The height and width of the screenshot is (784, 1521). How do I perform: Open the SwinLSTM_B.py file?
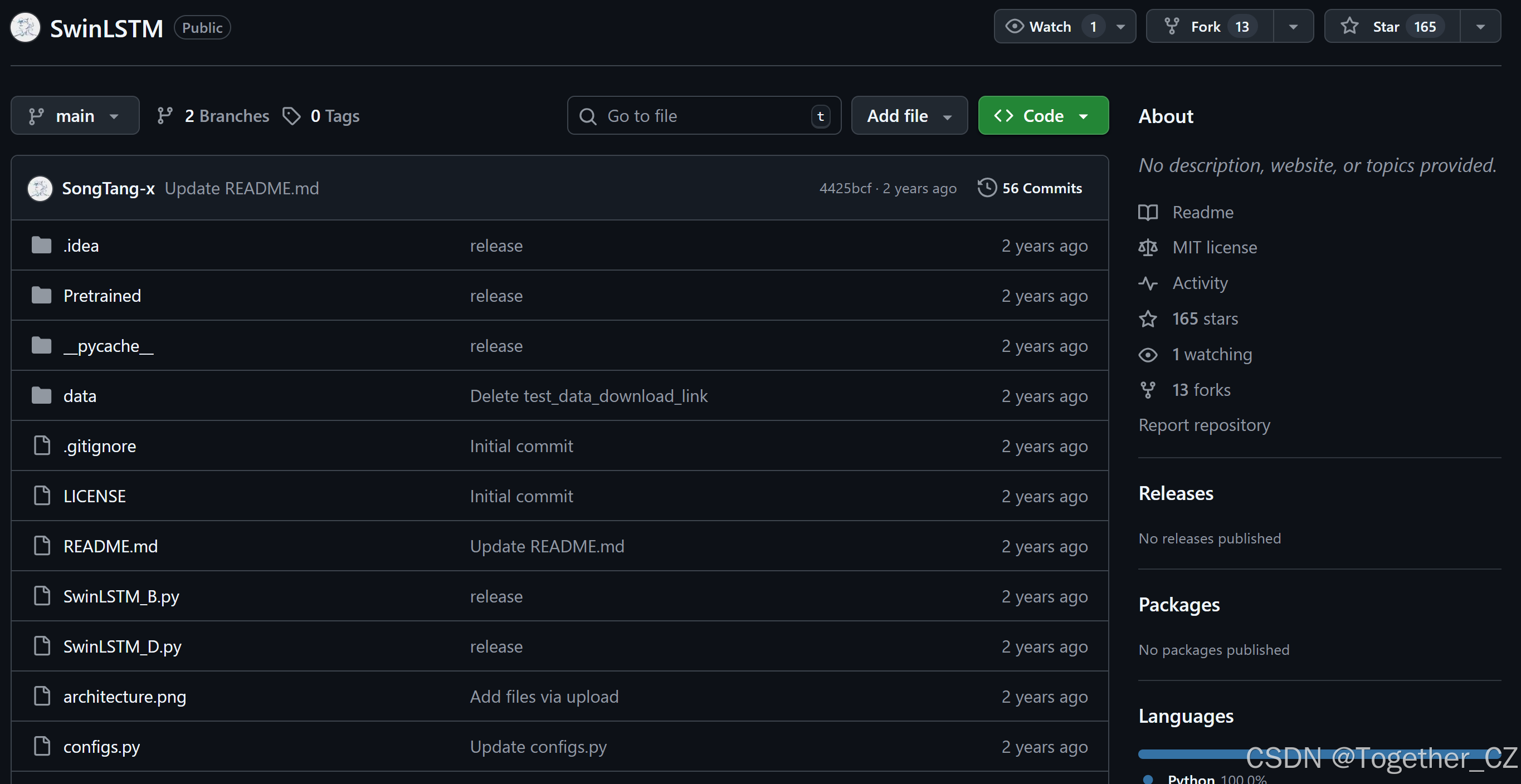pos(121,596)
